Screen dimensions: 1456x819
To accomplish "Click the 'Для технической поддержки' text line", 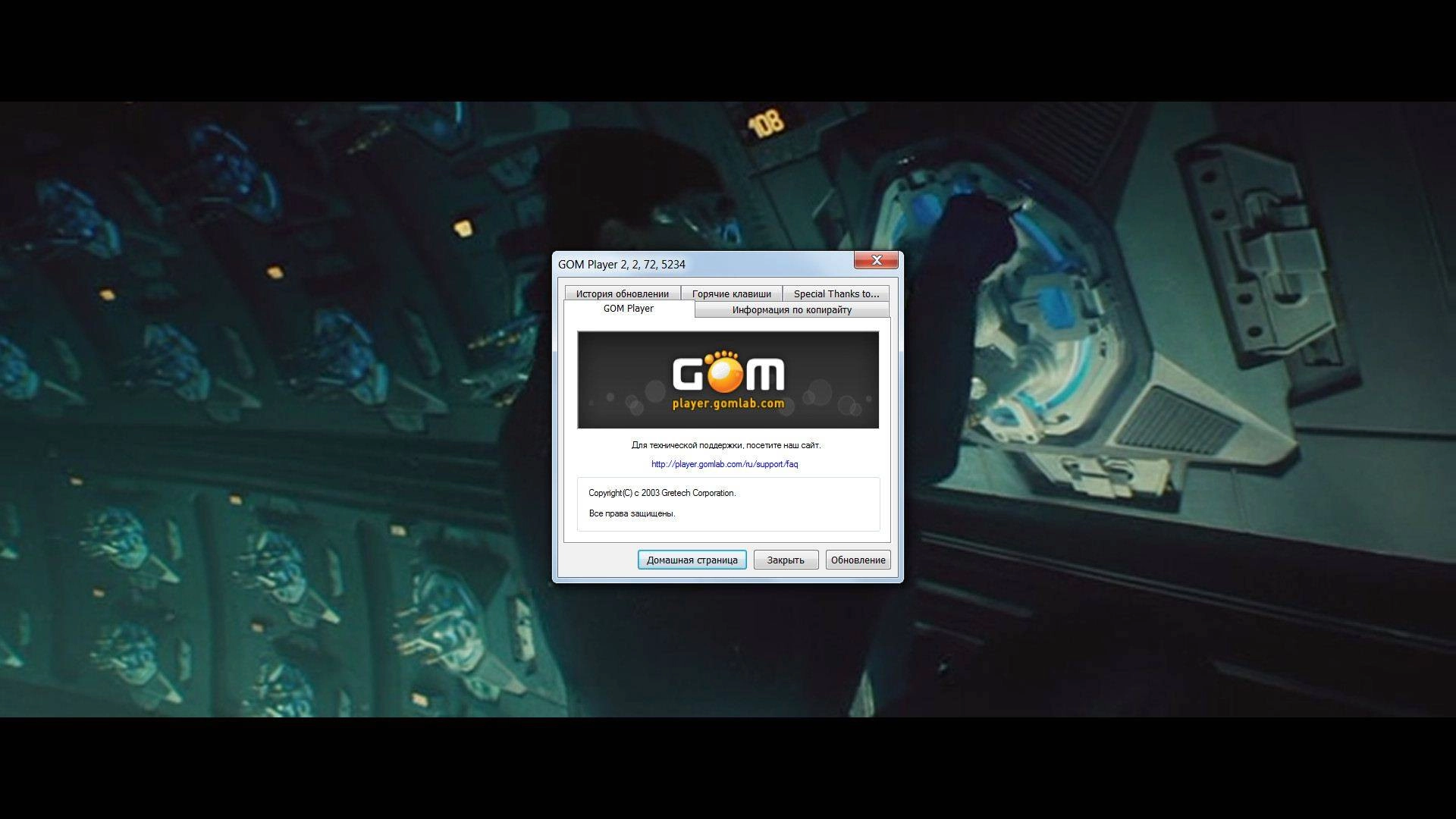I will pyautogui.click(x=726, y=445).
